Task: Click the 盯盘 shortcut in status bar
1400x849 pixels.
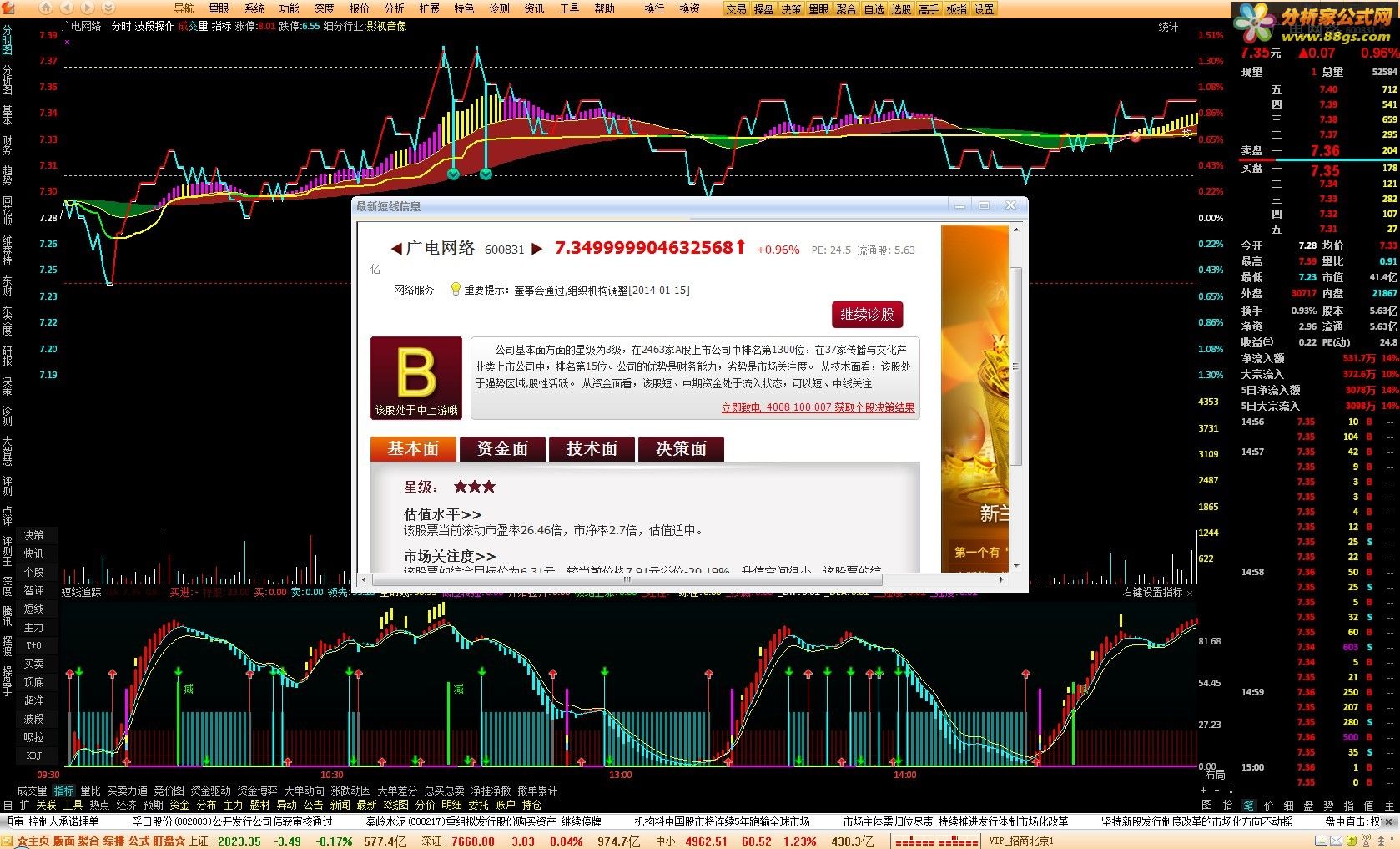Action: click(x=163, y=841)
